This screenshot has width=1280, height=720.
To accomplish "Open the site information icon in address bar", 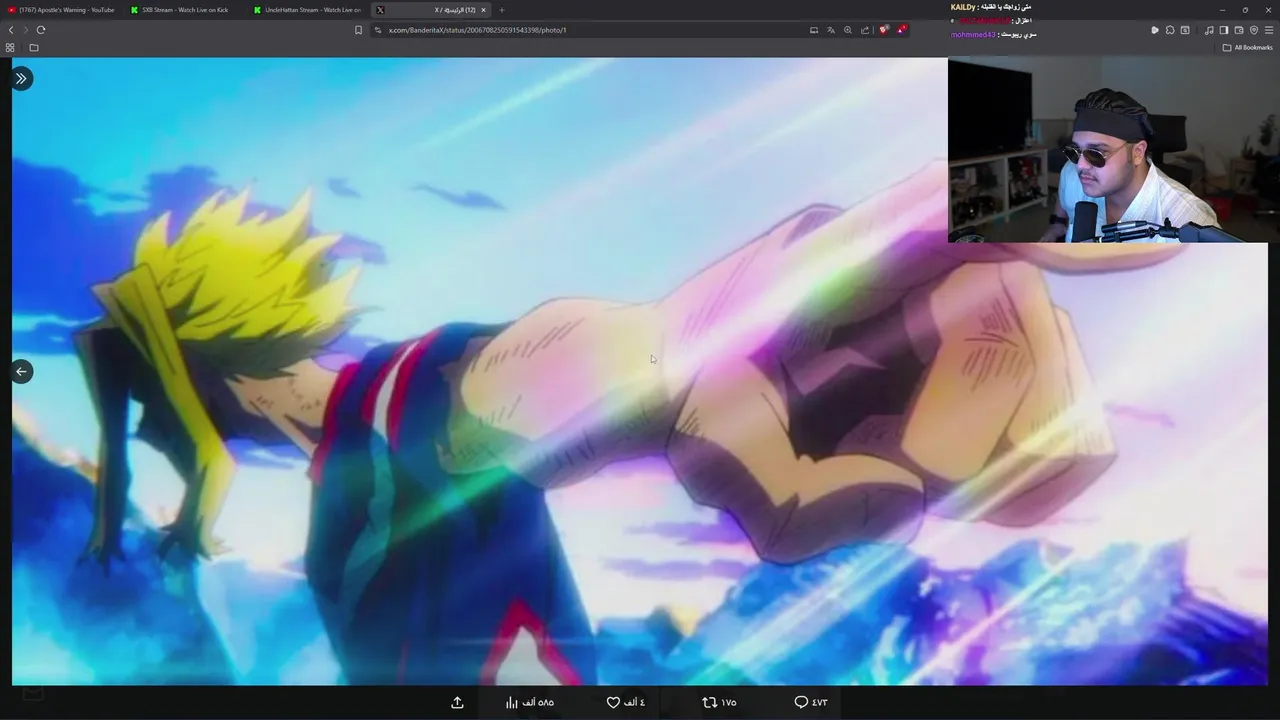I will (x=378, y=30).
